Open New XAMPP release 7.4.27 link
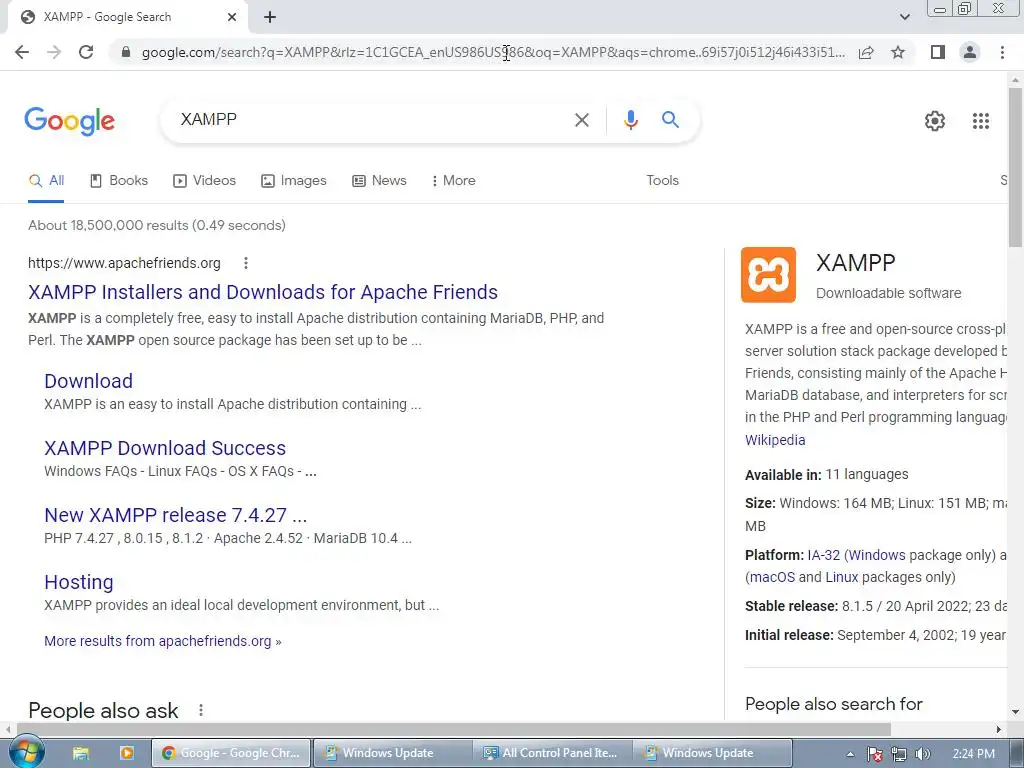The image size is (1024, 768). 175,515
